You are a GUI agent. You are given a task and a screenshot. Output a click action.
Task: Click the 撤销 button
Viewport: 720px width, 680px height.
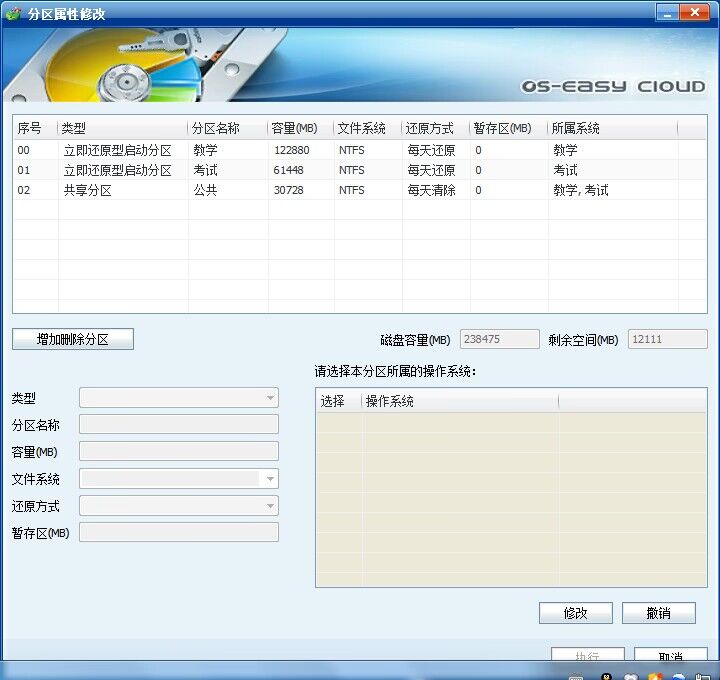[x=658, y=613]
